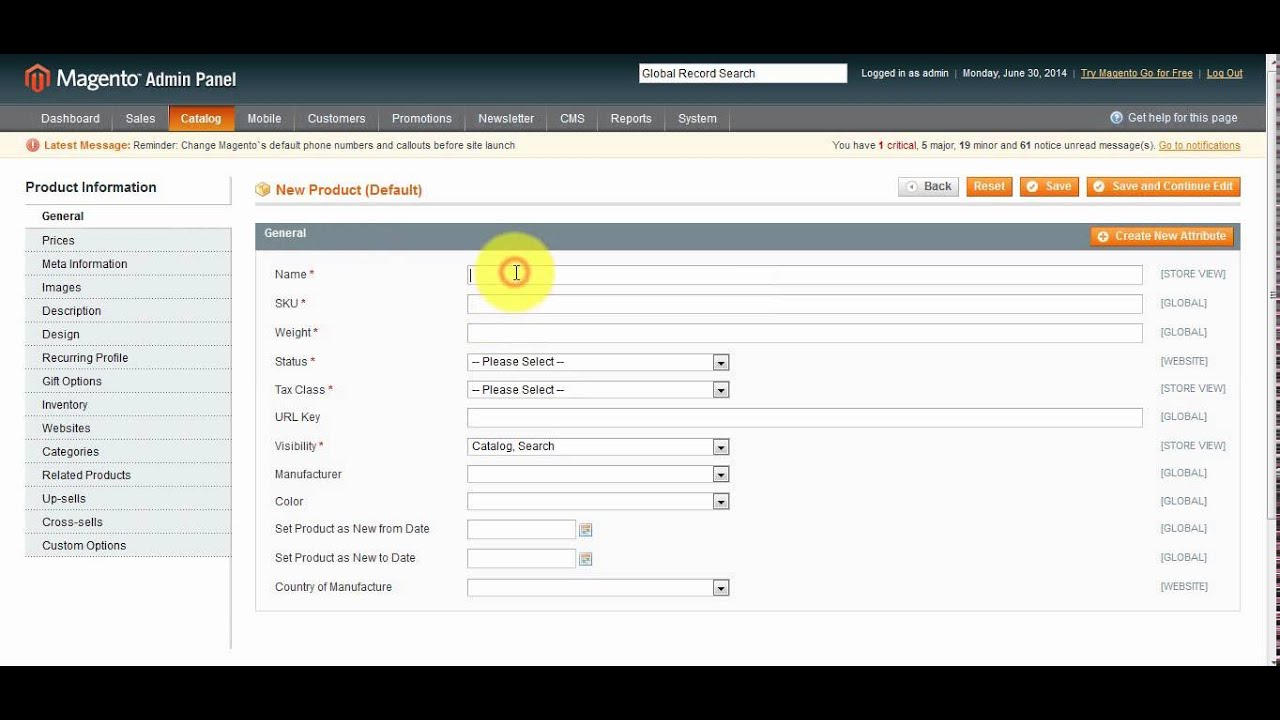This screenshot has height=720, width=1280.
Task: Open the Recurring Profile tab
Action: [x=128, y=358]
